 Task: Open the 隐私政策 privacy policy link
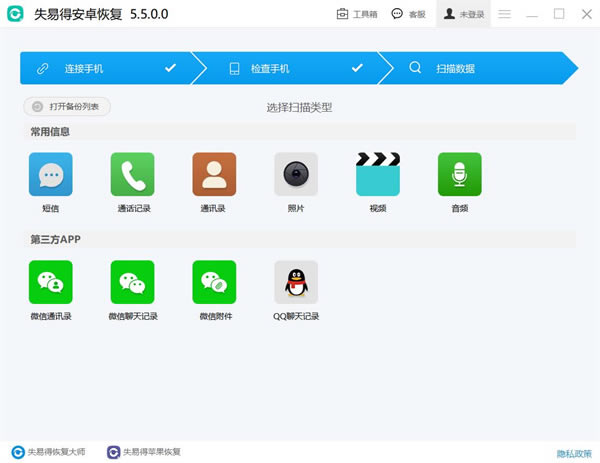pos(573,452)
